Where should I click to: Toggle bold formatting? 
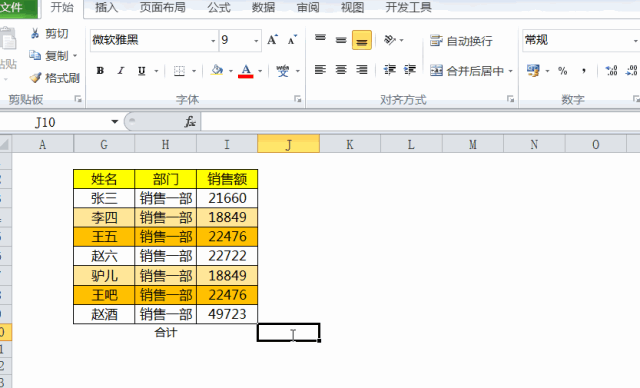[x=100, y=71]
